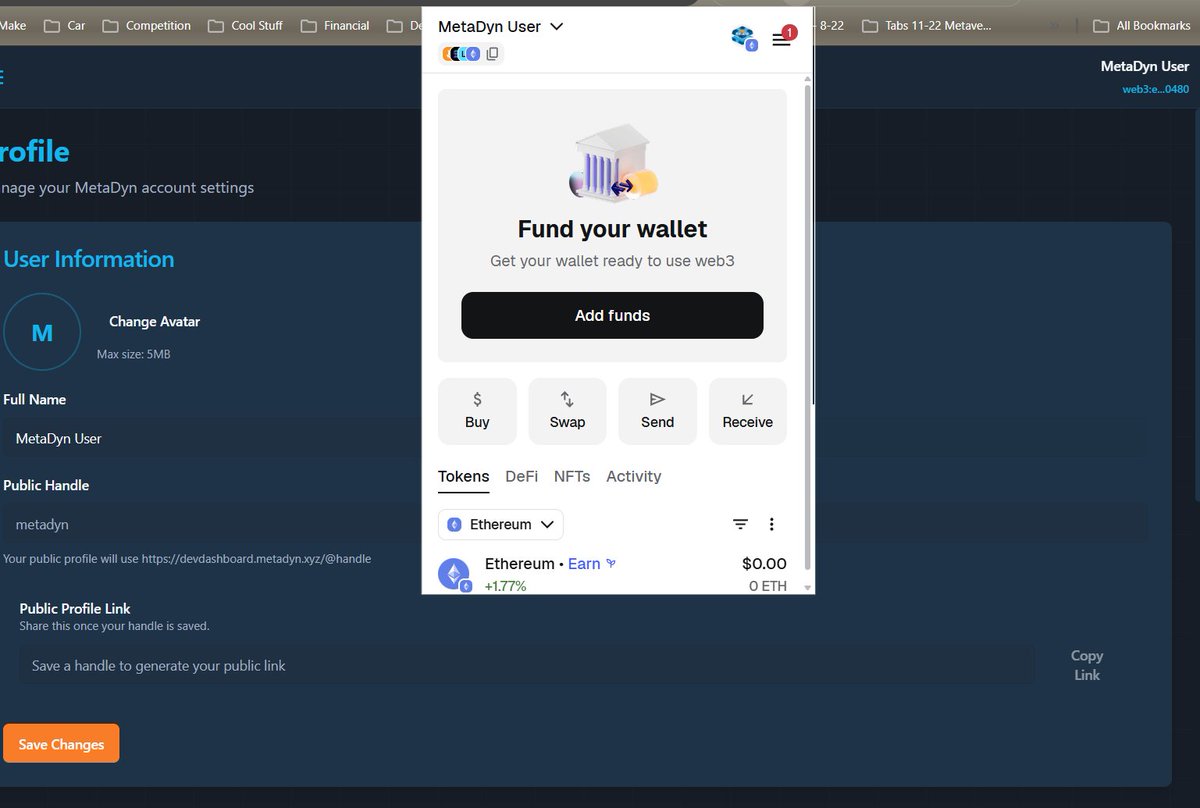Open the 8-22 bookmarks folder

click(831, 25)
